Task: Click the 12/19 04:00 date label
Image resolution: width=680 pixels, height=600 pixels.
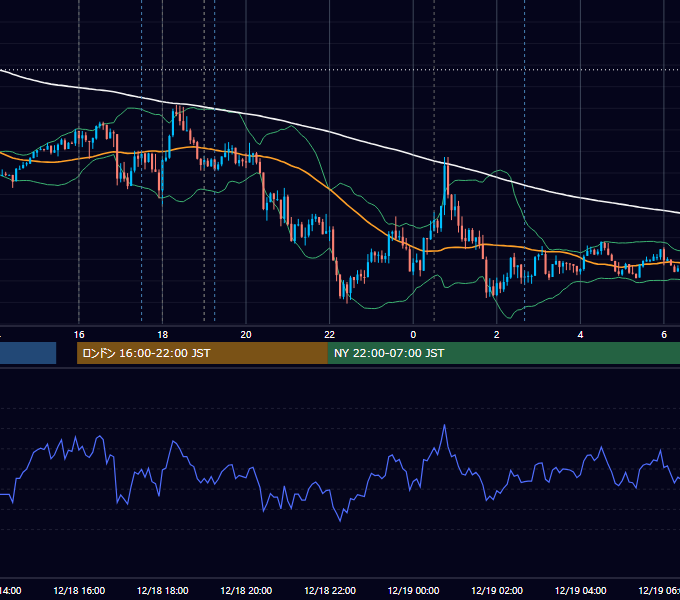Action: pyautogui.click(x=581, y=590)
